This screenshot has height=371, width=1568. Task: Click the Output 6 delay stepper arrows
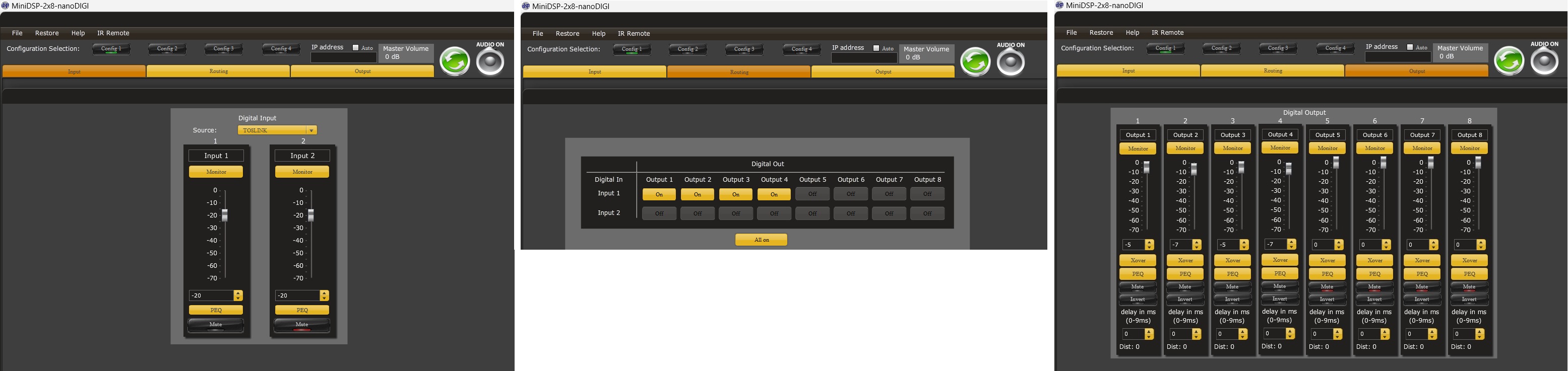(1386, 334)
